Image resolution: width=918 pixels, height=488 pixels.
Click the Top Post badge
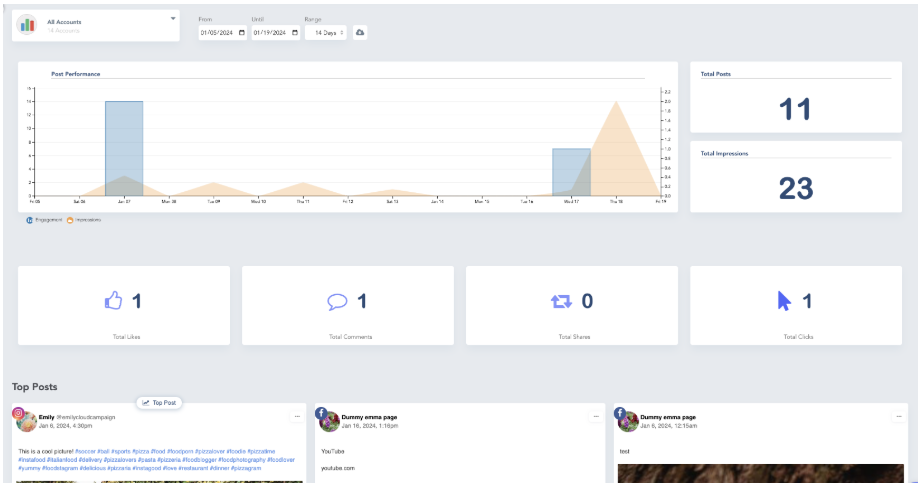pyautogui.click(x=159, y=403)
